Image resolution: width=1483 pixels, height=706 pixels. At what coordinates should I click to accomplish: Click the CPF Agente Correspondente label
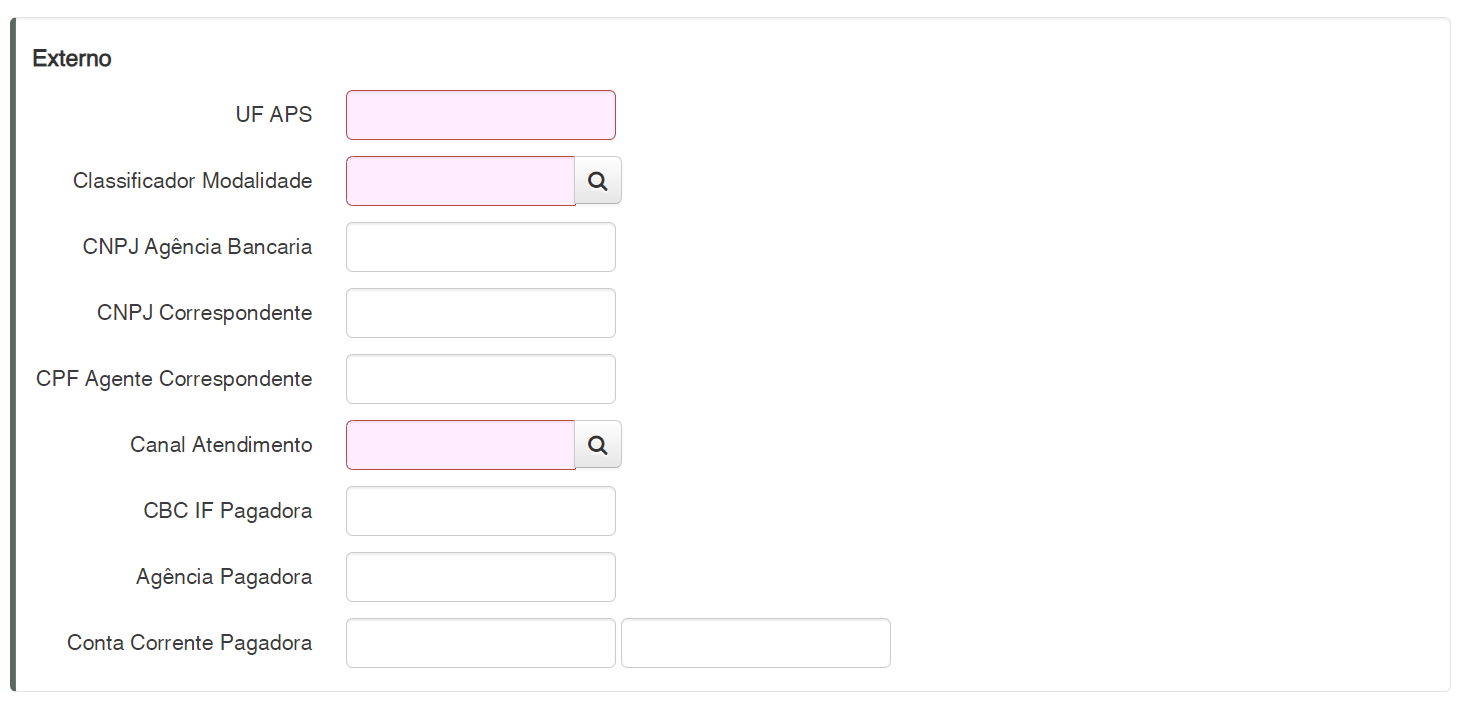(x=174, y=379)
